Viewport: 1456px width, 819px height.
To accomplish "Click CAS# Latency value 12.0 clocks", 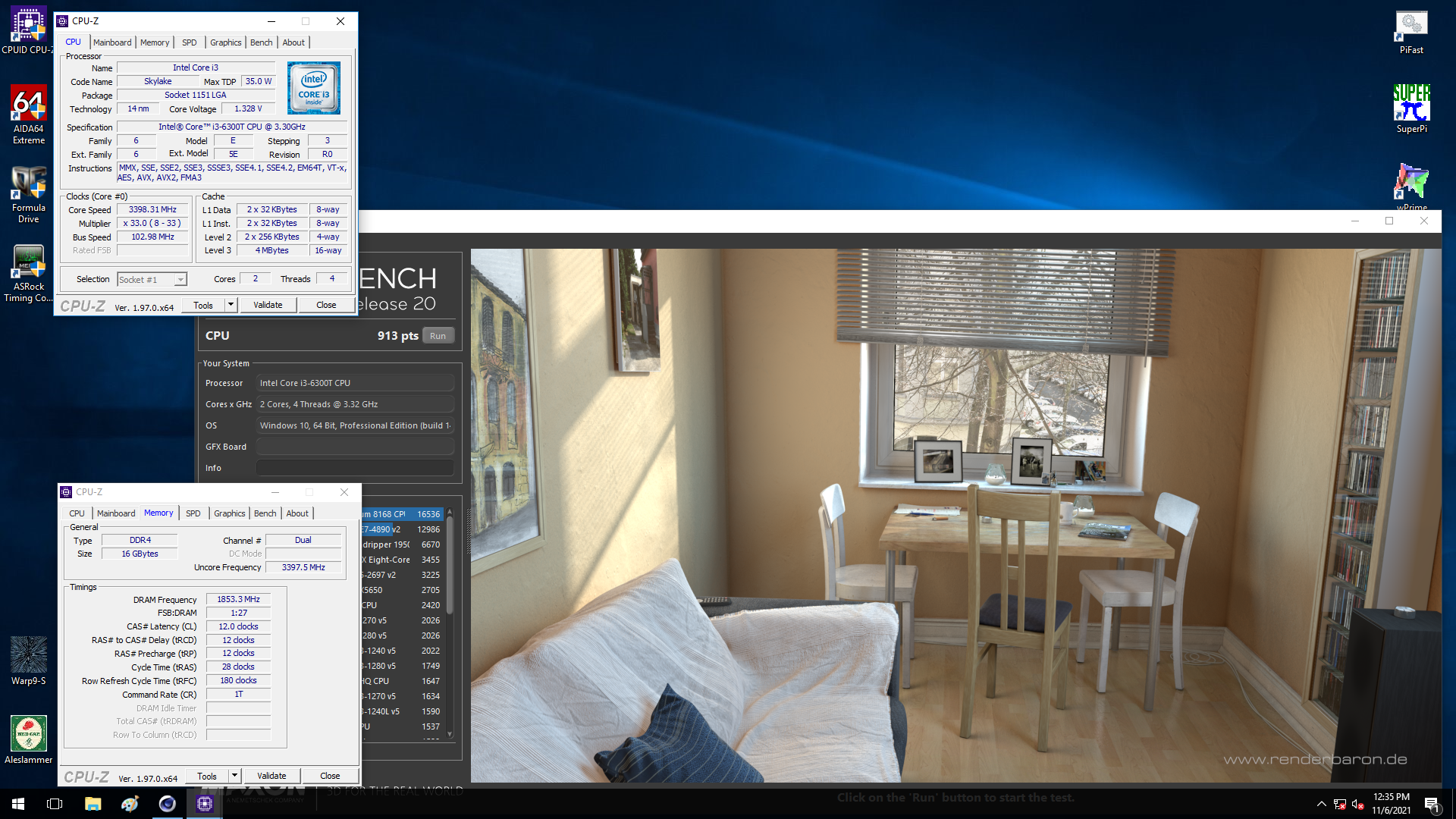I will [238, 626].
